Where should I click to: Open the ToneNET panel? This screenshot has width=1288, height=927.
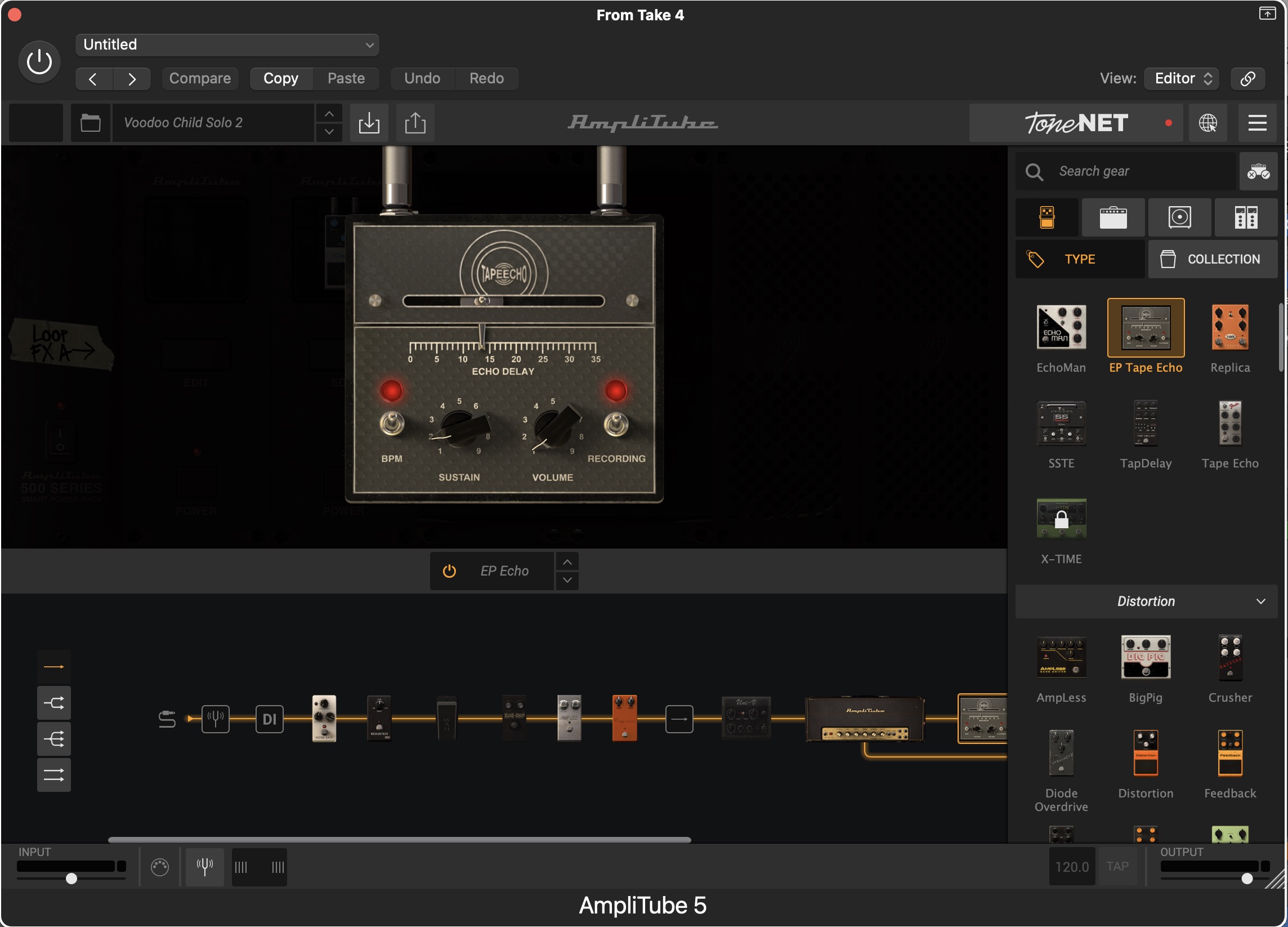[1076, 123]
